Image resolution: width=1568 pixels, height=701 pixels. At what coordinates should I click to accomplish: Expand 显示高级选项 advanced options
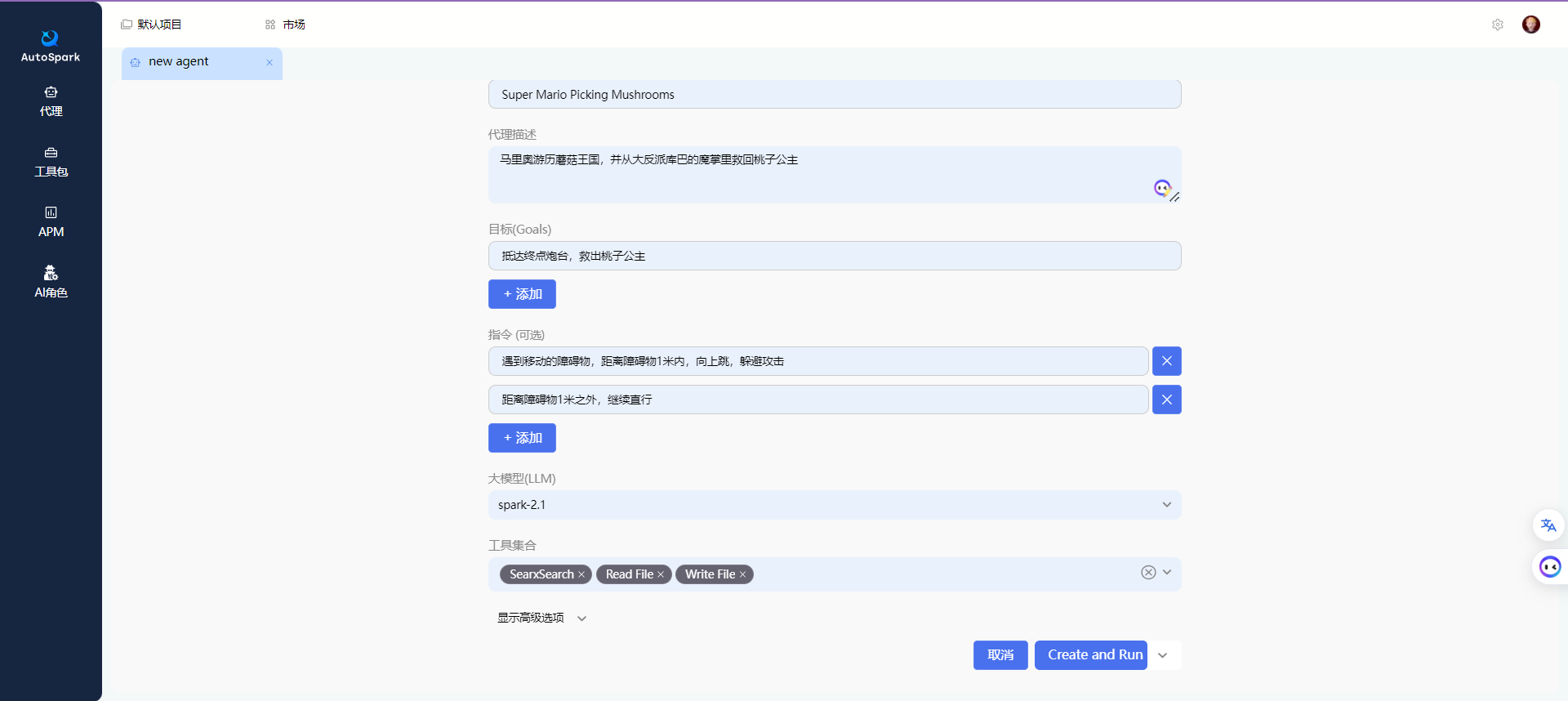click(542, 618)
